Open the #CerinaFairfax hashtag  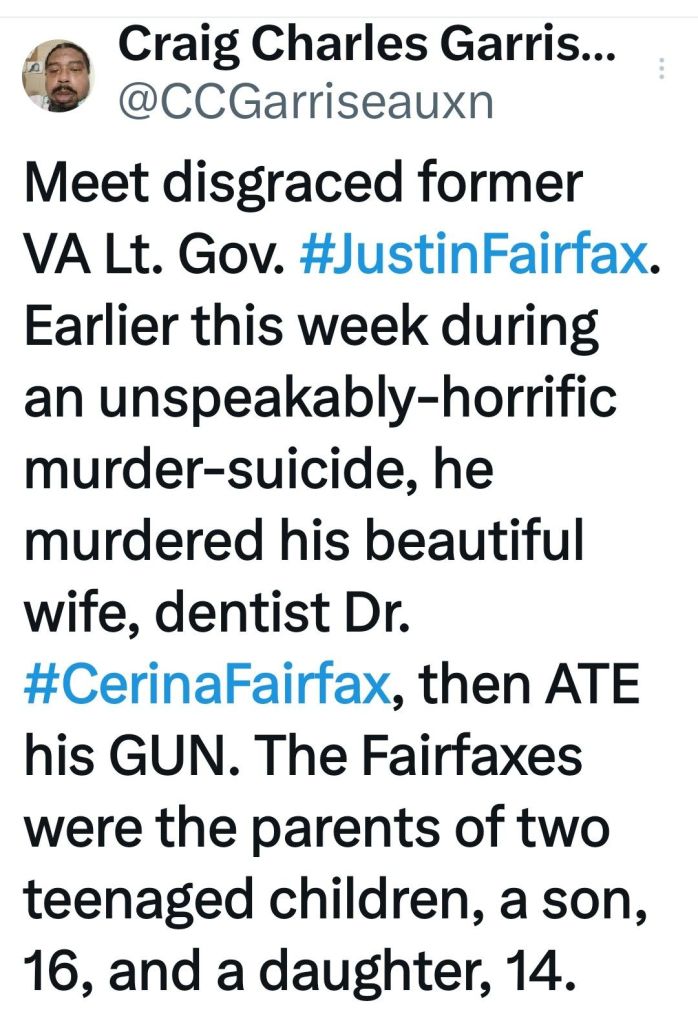point(204,689)
